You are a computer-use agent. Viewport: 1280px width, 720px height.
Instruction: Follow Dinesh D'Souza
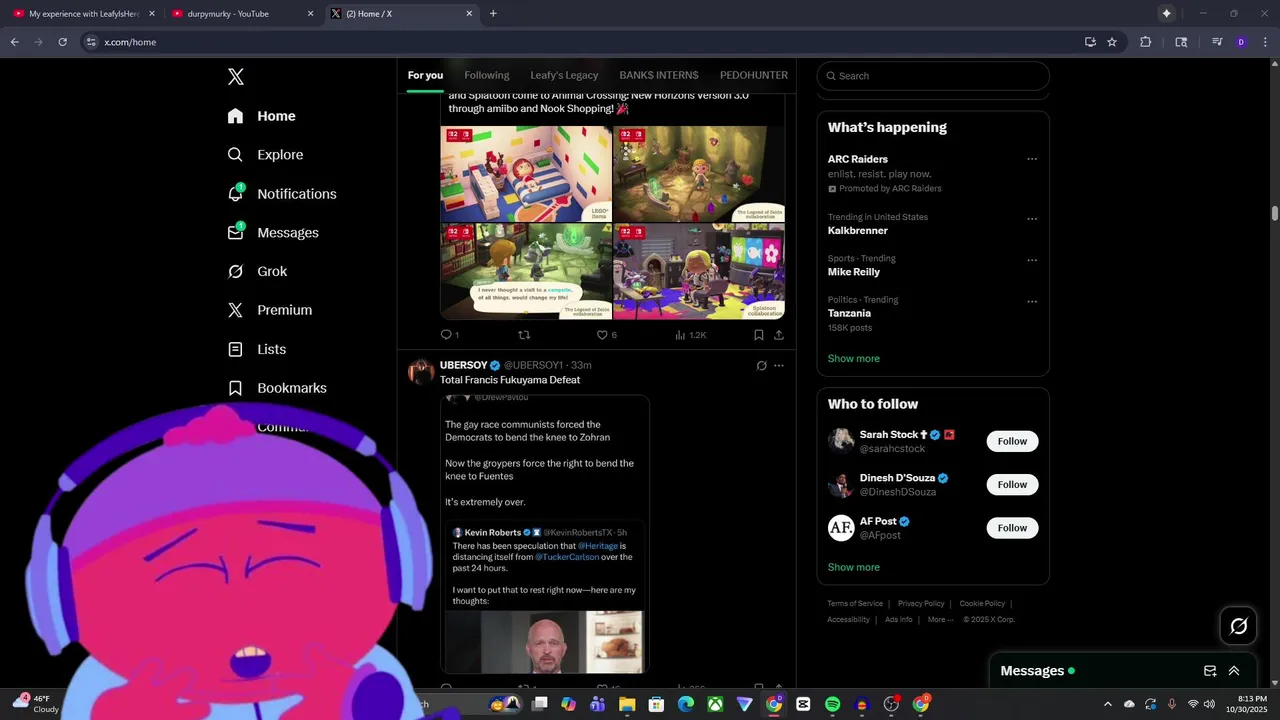pos(1012,485)
